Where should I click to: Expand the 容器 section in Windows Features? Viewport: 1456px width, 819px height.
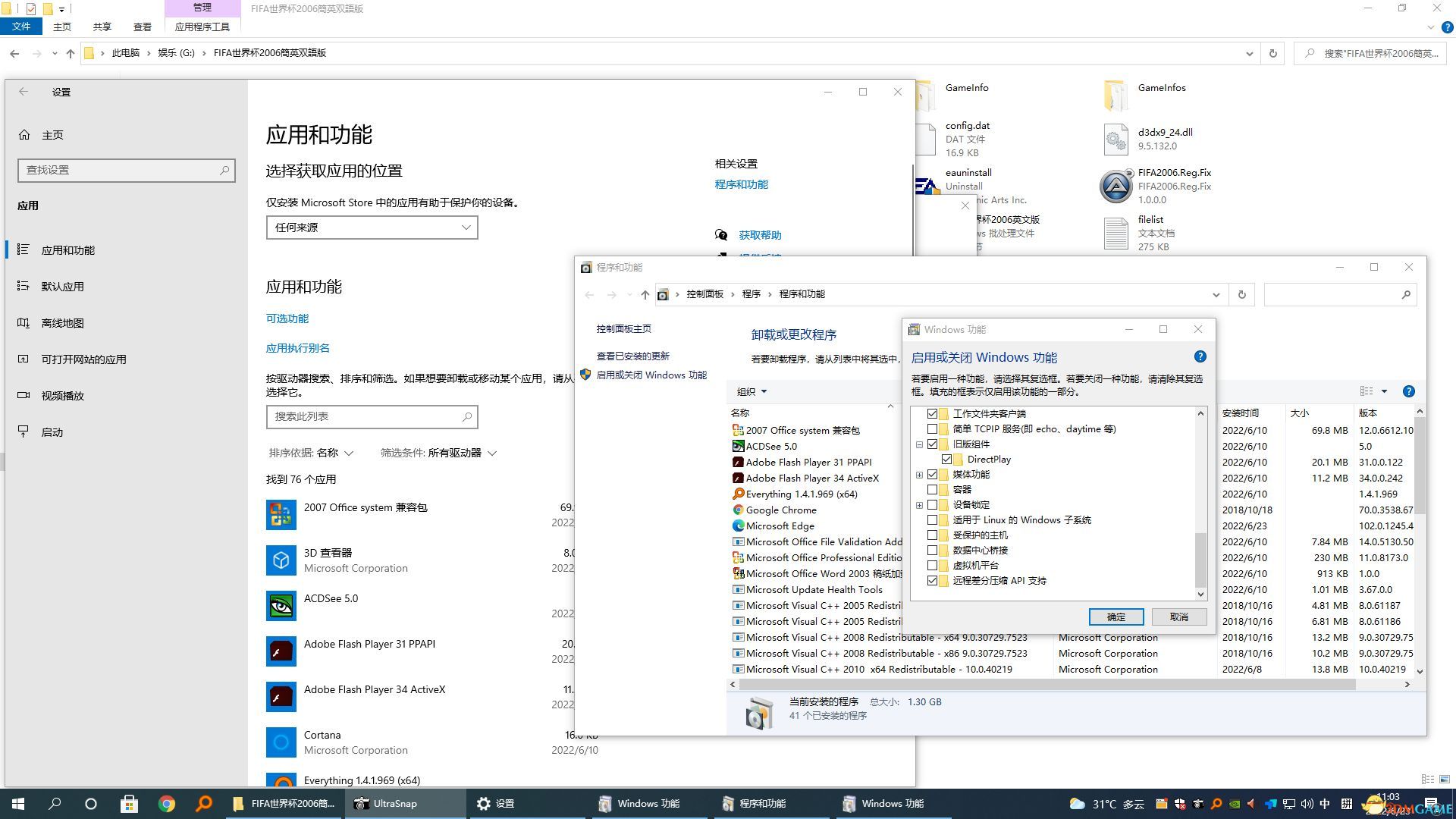click(x=920, y=489)
